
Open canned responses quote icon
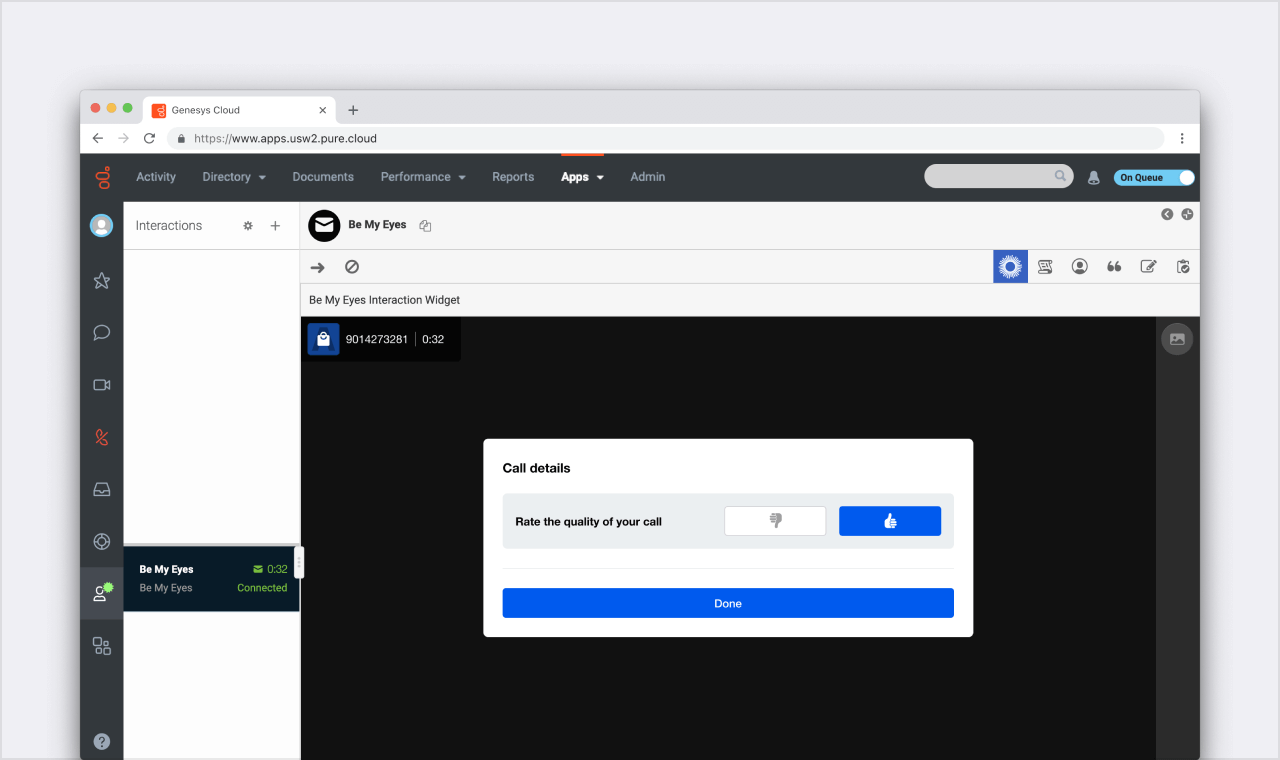[1114, 267]
